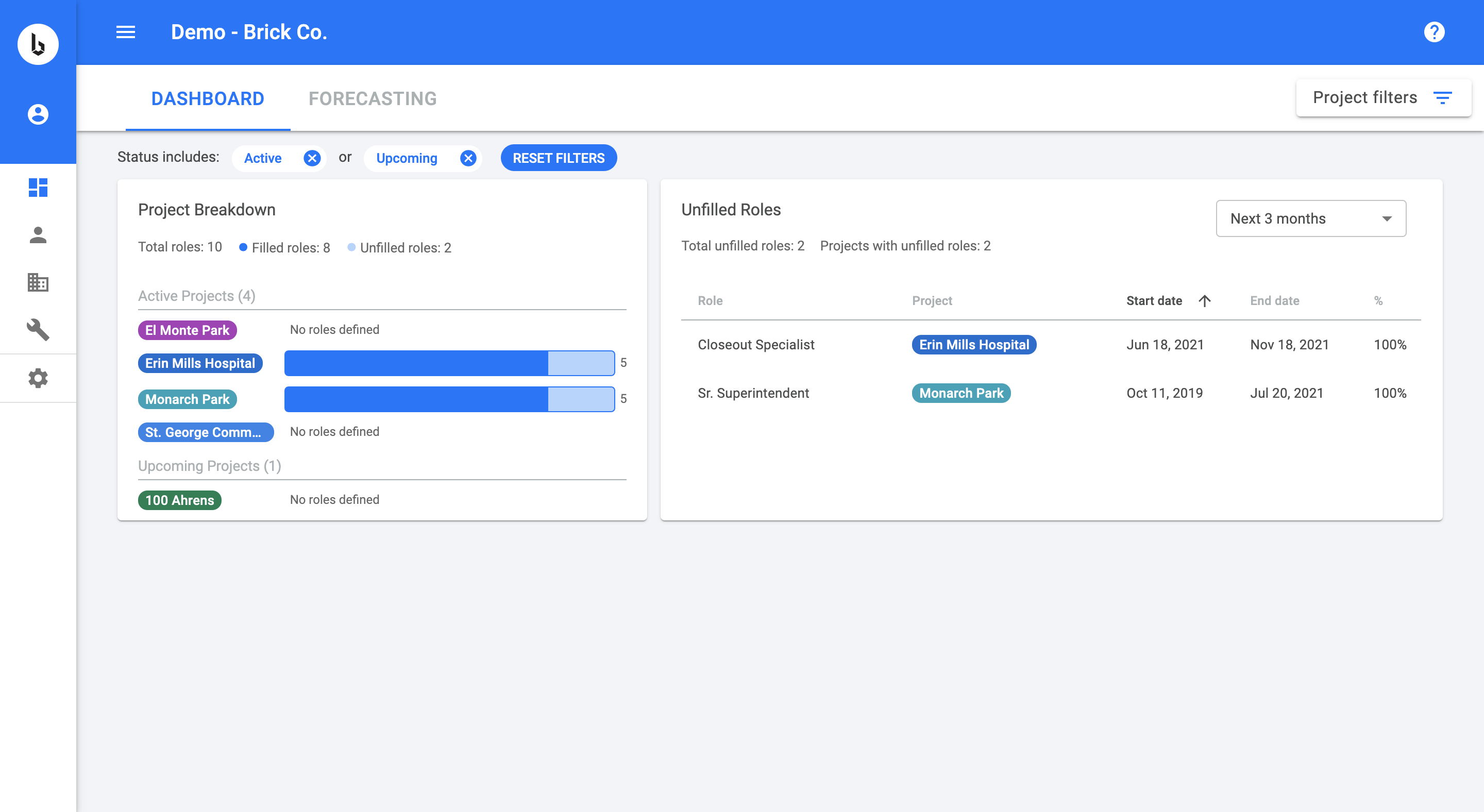Open the hamburger navigation menu
The height and width of the screenshot is (812, 1484).
(x=126, y=32)
